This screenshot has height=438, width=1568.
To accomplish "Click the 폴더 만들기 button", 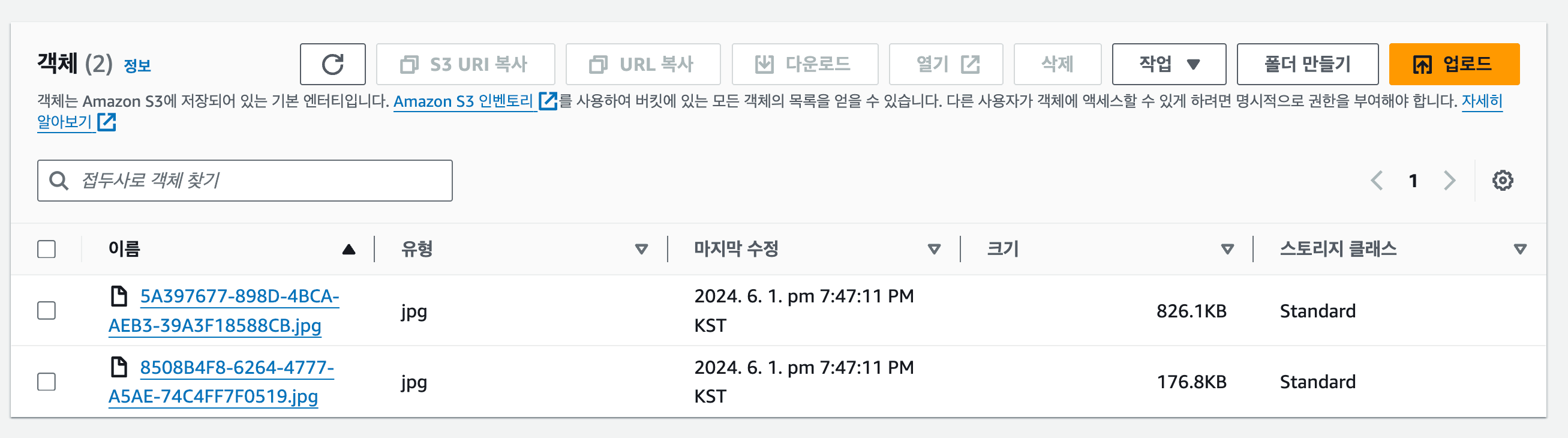I will click(1307, 64).
